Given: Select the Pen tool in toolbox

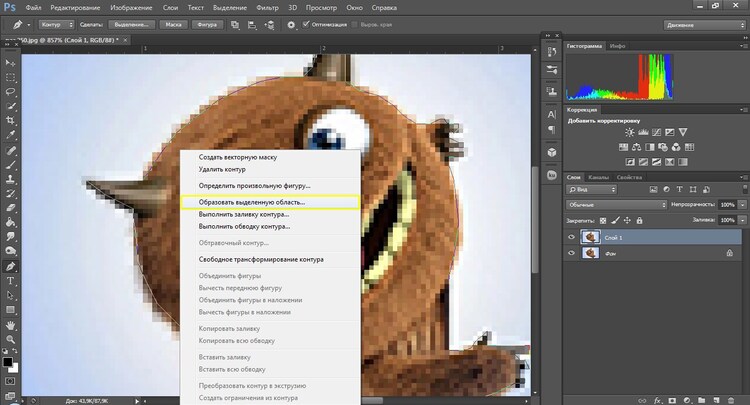Looking at the screenshot, I should coord(10,266).
